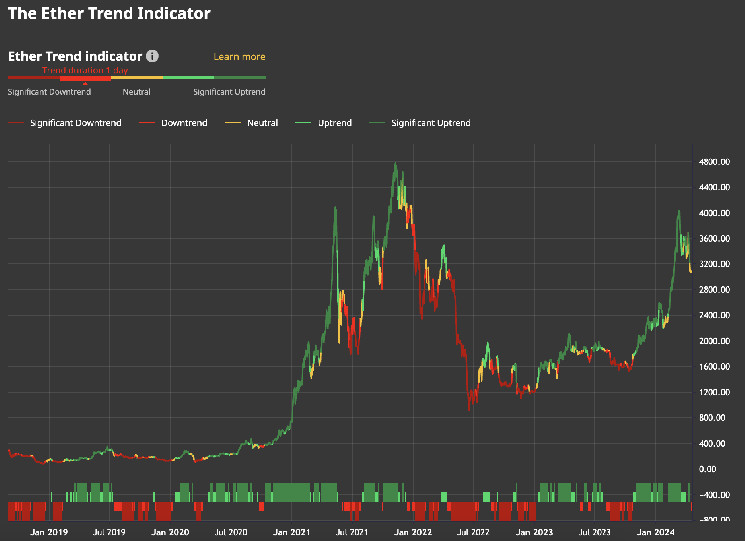
Task: Click the info icon beside Ether Trend indicator
Action: coord(152,57)
